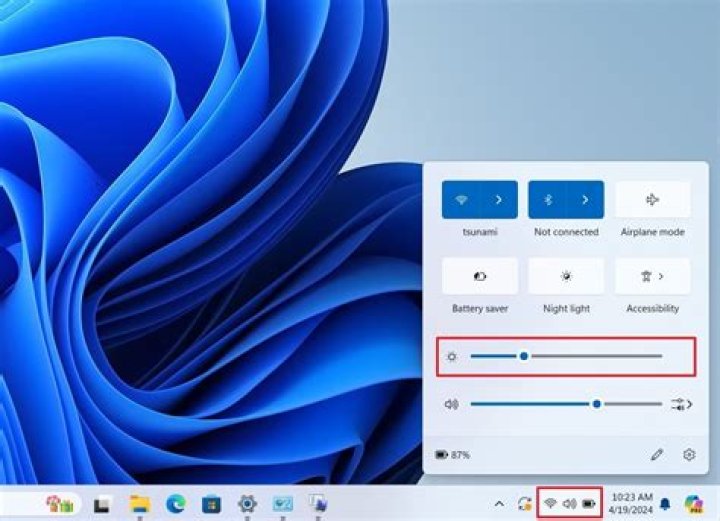The image size is (720, 521).
Task: Open Microsoft Store from taskbar
Action: tap(211, 504)
